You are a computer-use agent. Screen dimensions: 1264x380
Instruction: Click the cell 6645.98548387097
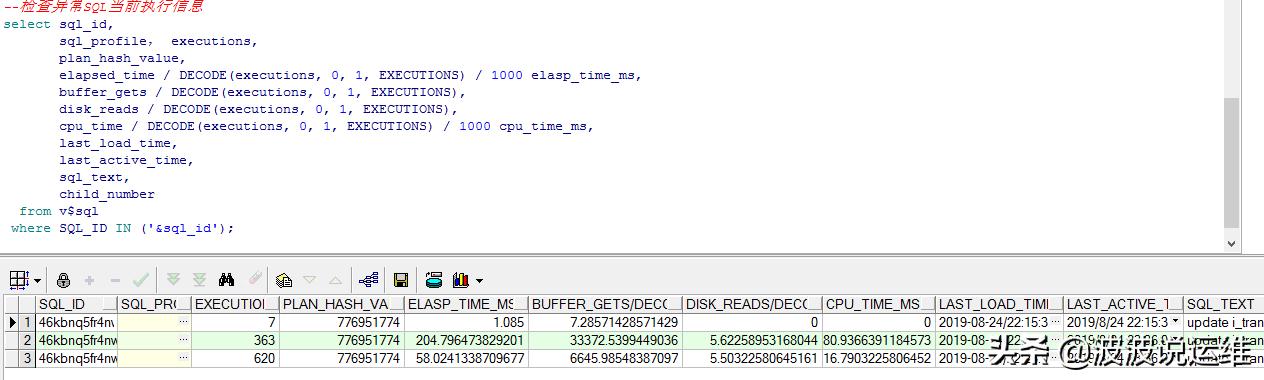pyautogui.click(x=605, y=358)
